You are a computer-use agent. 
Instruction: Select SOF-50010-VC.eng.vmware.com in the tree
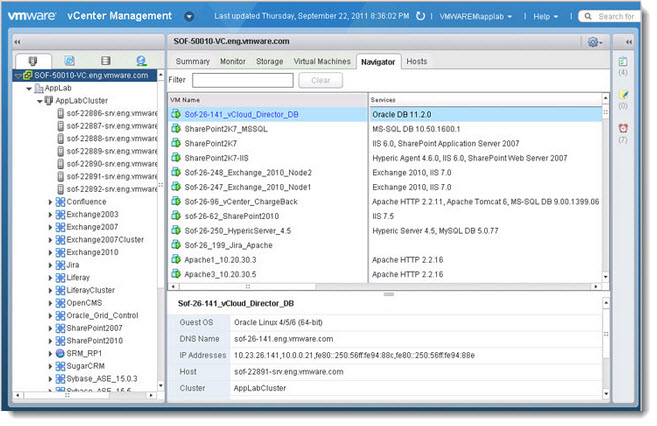point(91,75)
